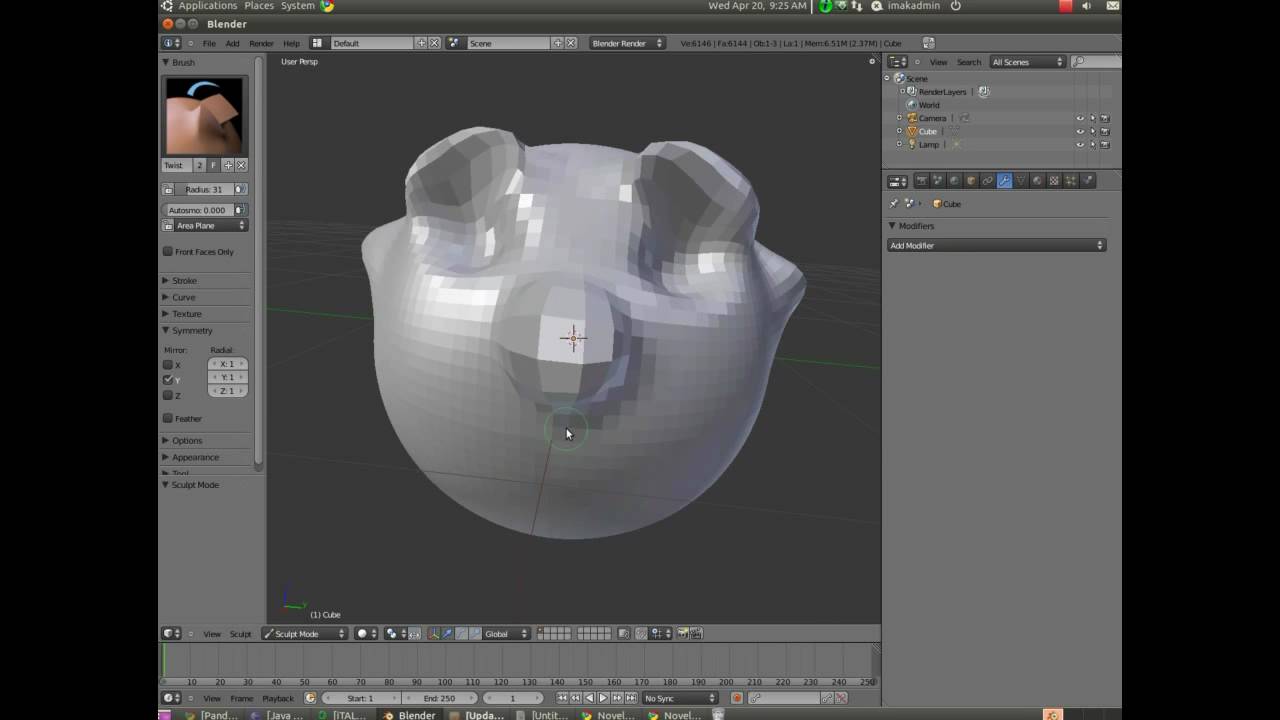The width and height of the screenshot is (1280, 720).
Task: Open the Scene properties tab icon
Action: point(938,181)
